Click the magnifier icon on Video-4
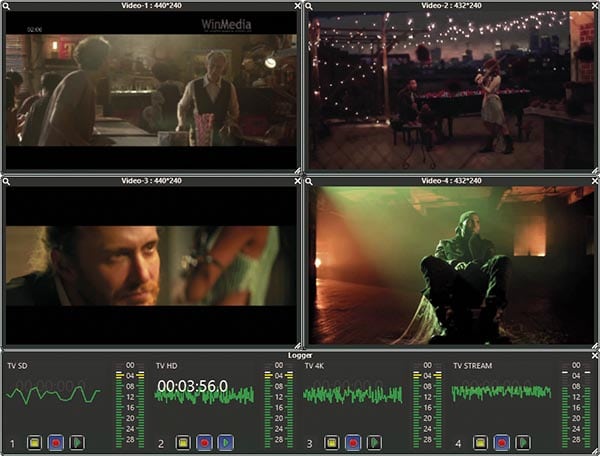The width and height of the screenshot is (600, 456). (x=309, y=181)
